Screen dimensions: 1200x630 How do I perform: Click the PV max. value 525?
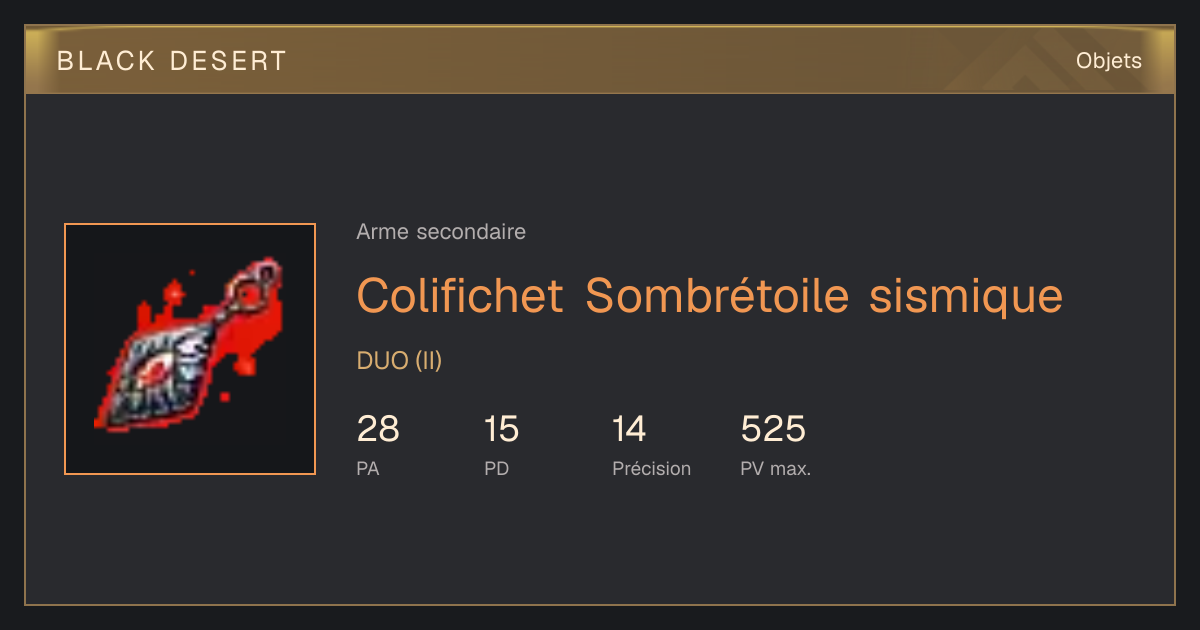click(x=773, y=429)
